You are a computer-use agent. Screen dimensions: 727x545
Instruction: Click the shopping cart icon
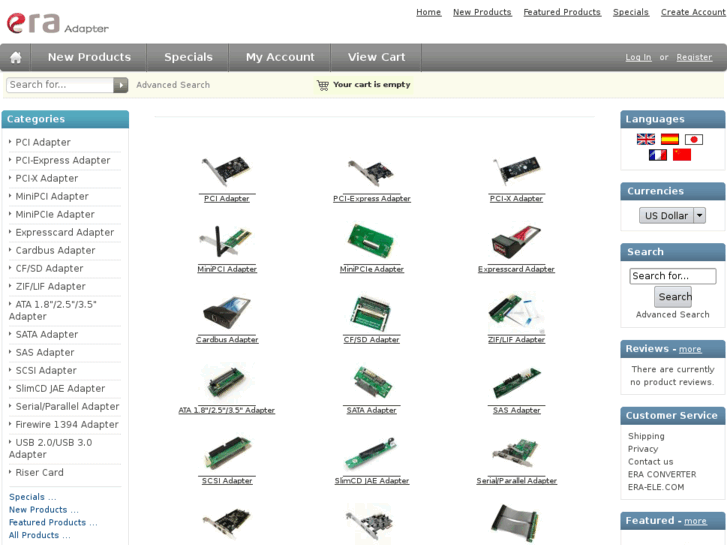[323, 85]
